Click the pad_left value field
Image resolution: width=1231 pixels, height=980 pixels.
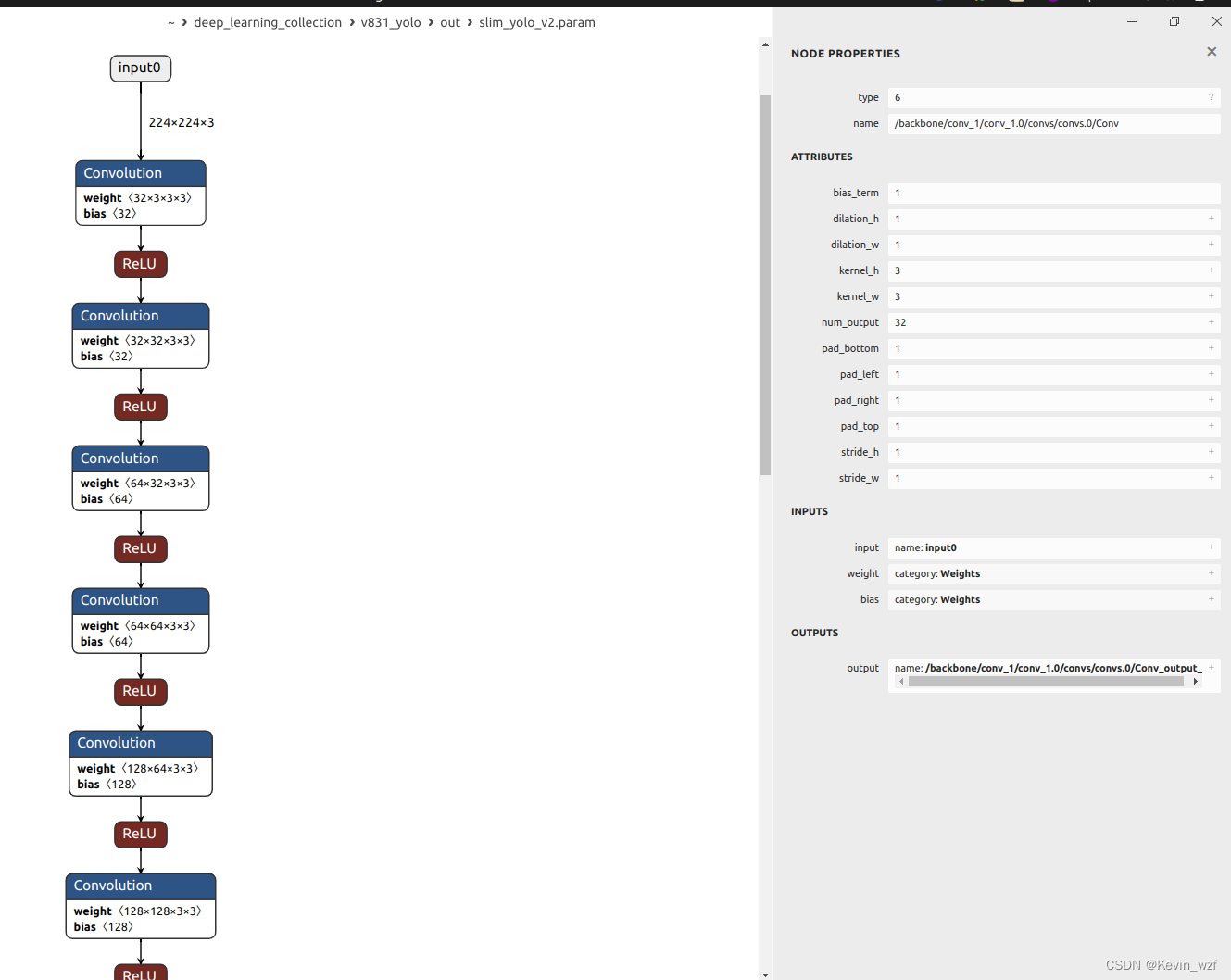pyautogui.click(x=1054, y=374)
